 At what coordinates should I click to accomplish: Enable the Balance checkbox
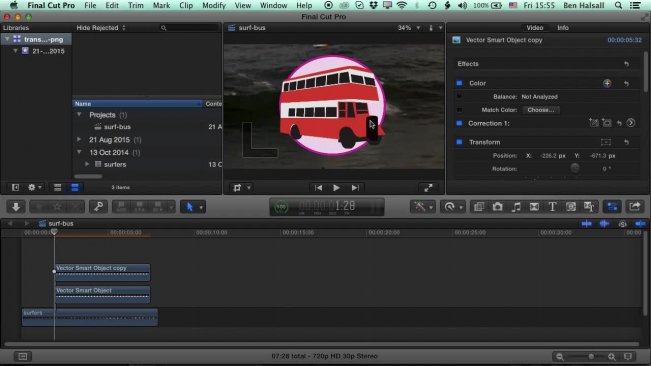click(459, 96)
